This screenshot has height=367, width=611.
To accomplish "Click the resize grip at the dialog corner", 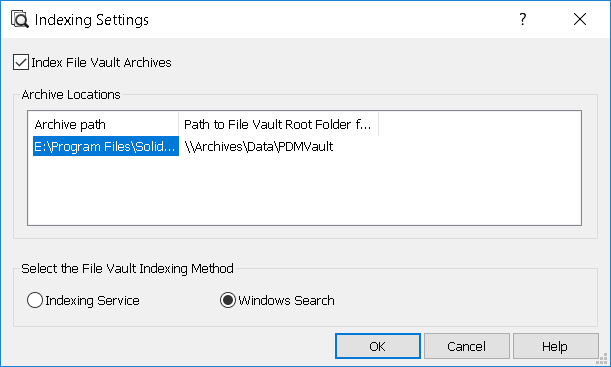I will click(x=602, y=359).
